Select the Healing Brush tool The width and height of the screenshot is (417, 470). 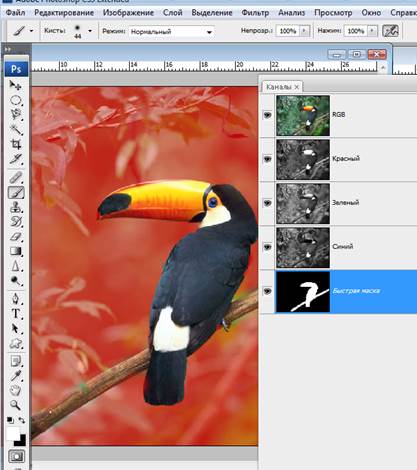click(15, 177)
